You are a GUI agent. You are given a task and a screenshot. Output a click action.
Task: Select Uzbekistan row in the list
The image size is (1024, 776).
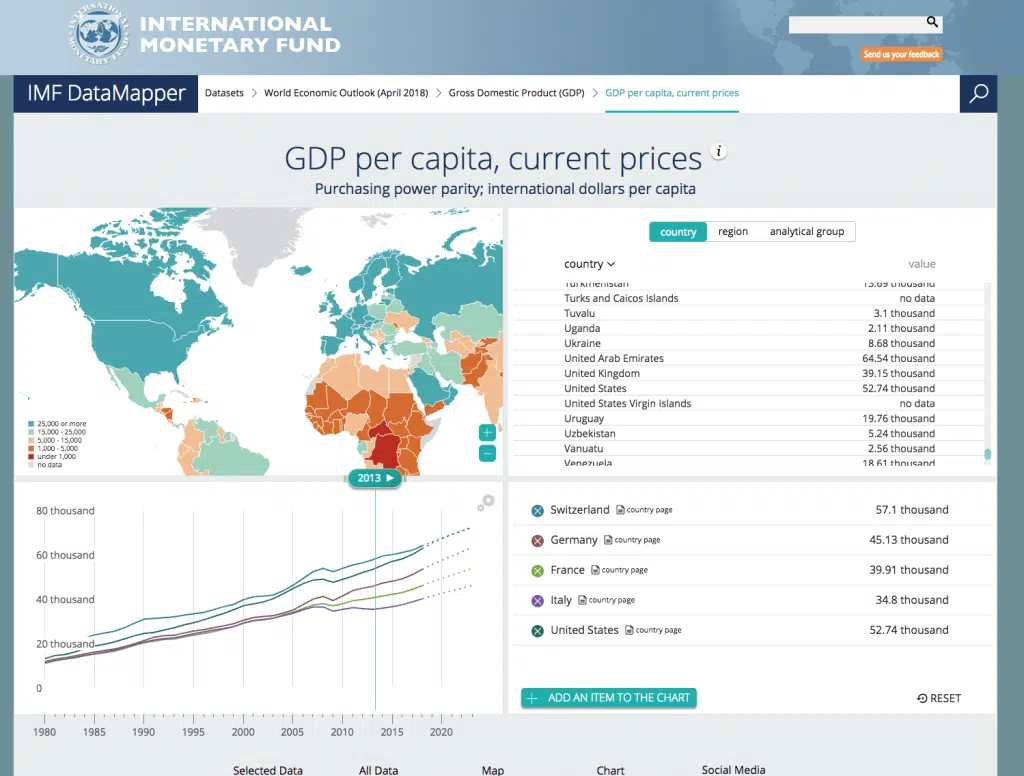(749, 434)
